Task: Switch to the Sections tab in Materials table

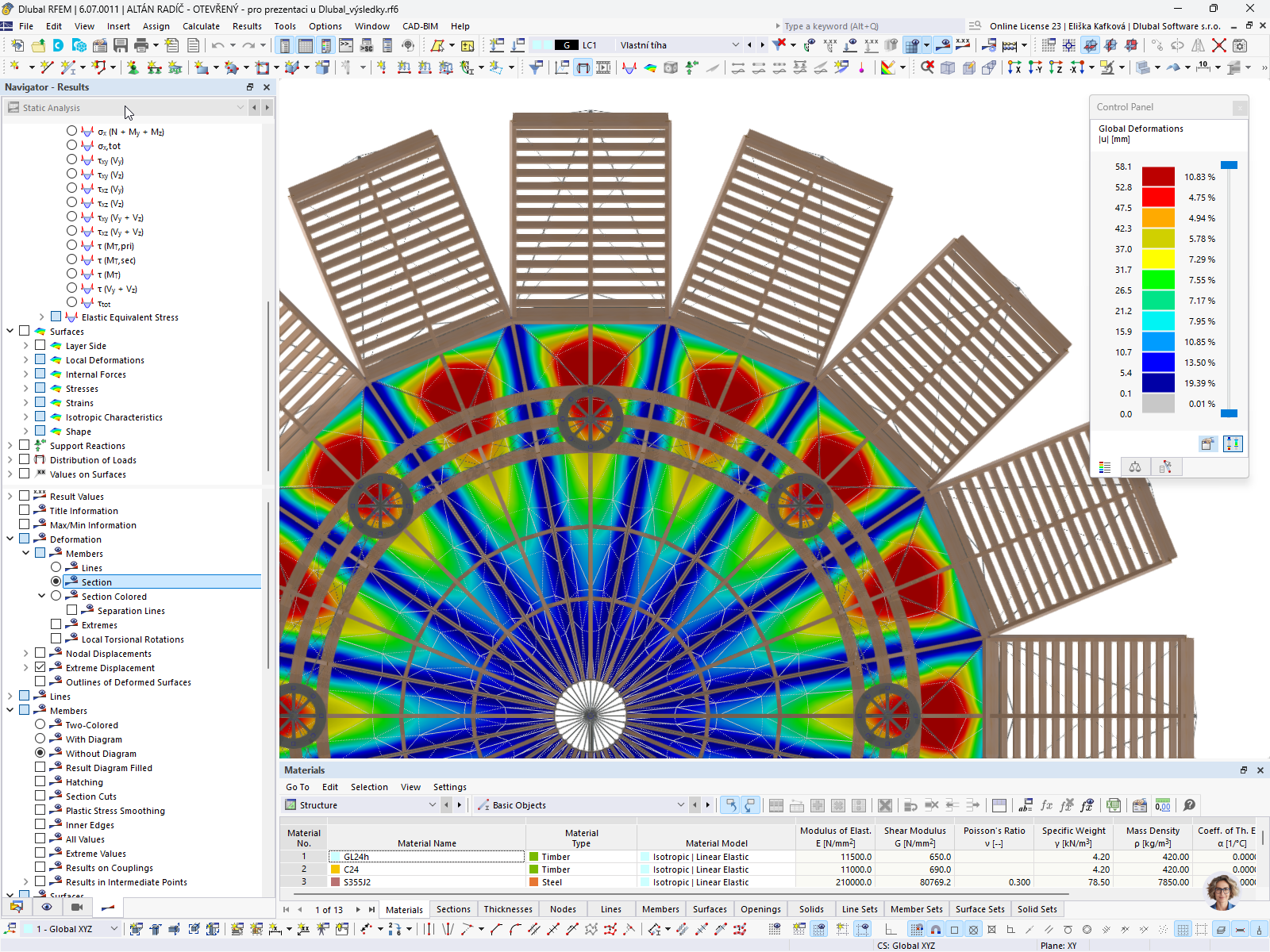Action: pos(453,908)
